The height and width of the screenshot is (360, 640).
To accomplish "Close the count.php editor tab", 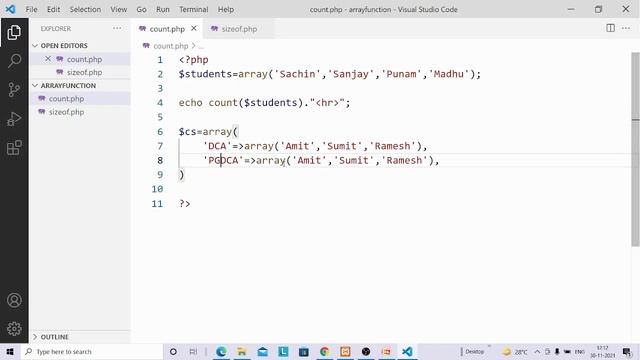I will [194, 29].
